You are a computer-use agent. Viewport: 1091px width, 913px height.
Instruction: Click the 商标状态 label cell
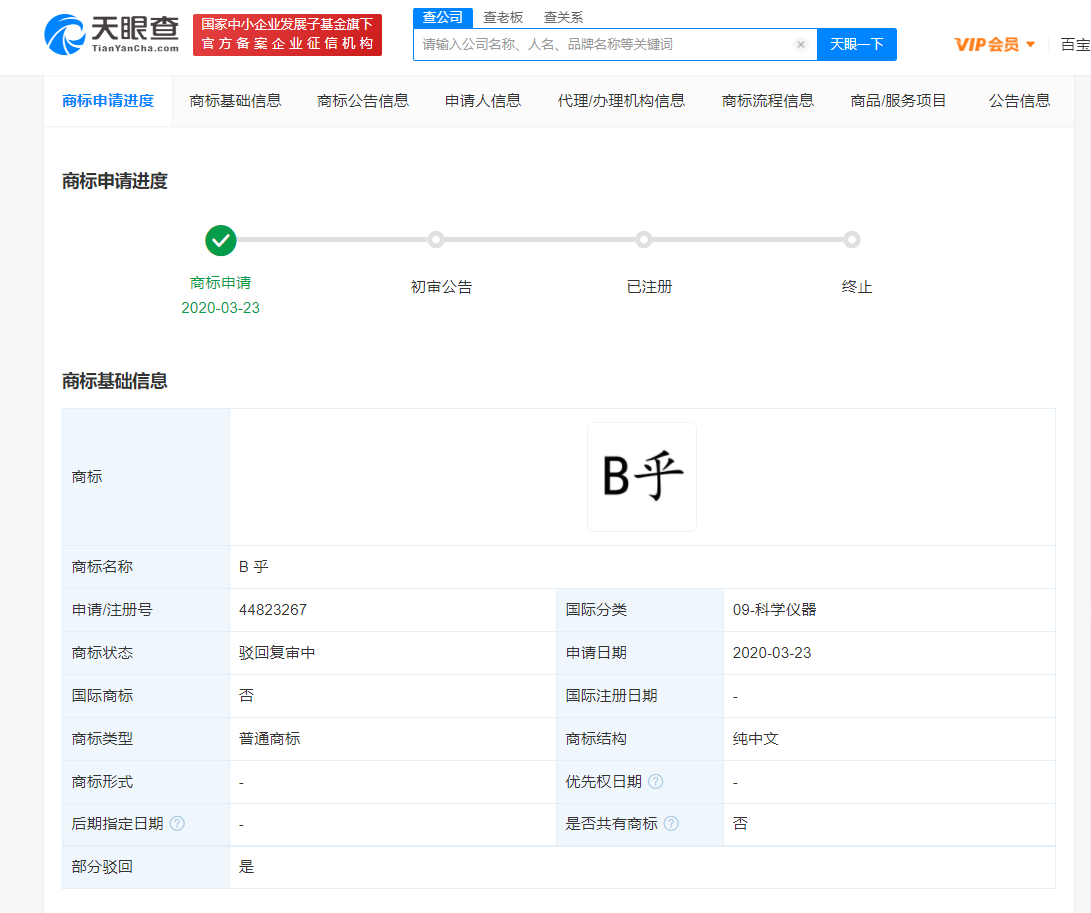146,653
